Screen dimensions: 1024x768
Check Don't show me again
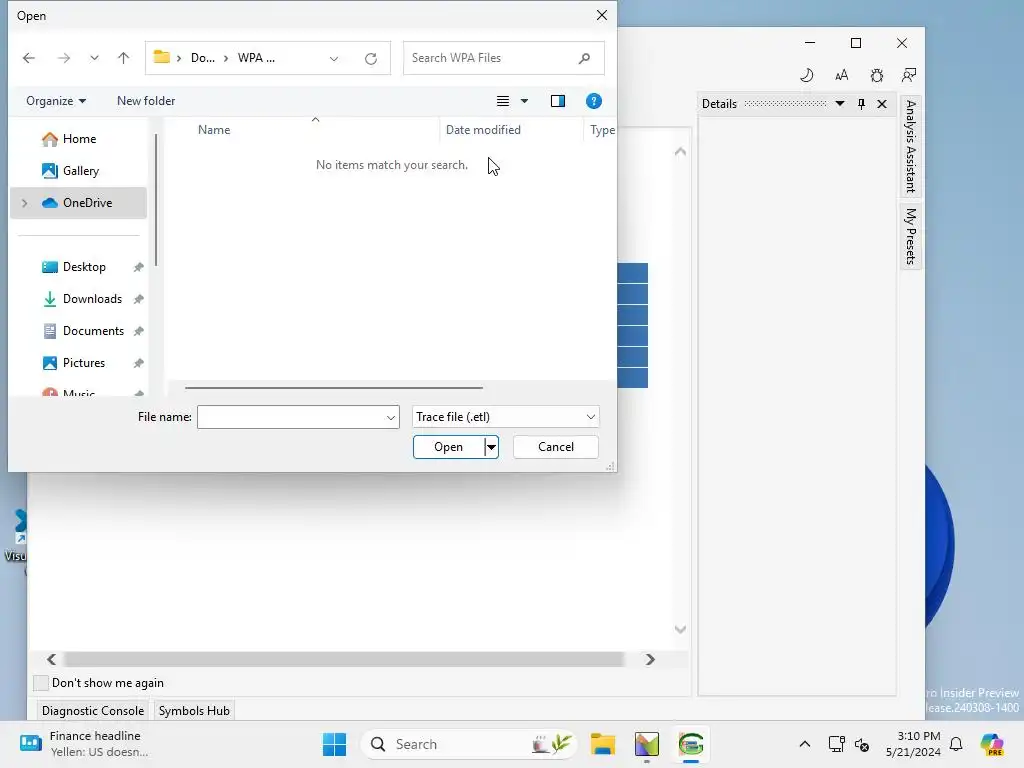pos(41,683)
